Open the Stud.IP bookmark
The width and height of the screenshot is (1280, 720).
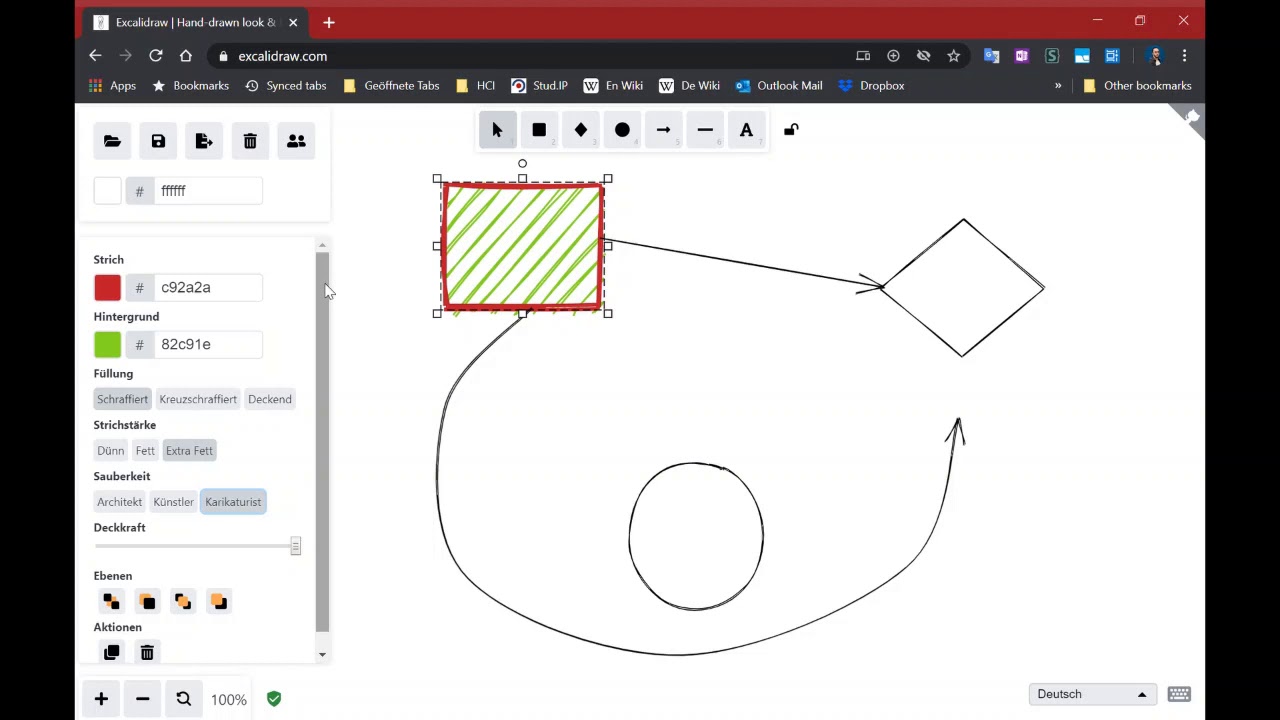[x=539, y=86]
